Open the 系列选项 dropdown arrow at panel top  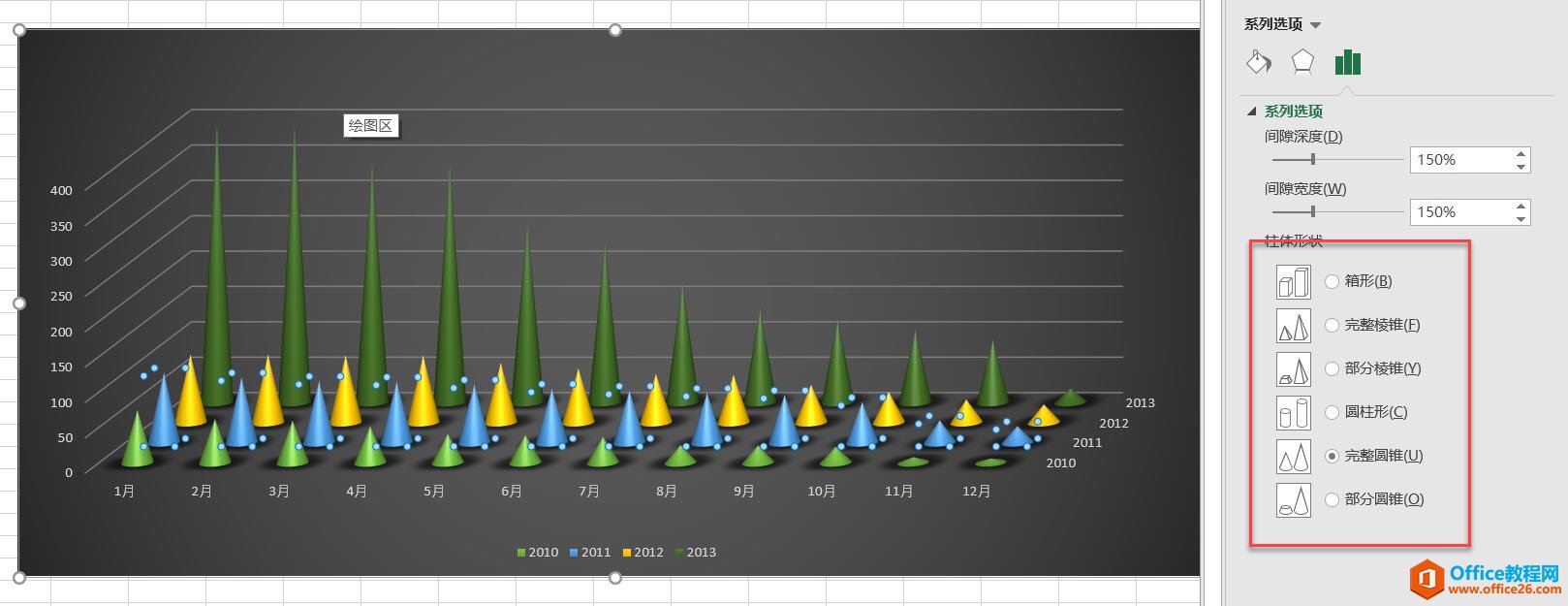(x=1315, y=25)
